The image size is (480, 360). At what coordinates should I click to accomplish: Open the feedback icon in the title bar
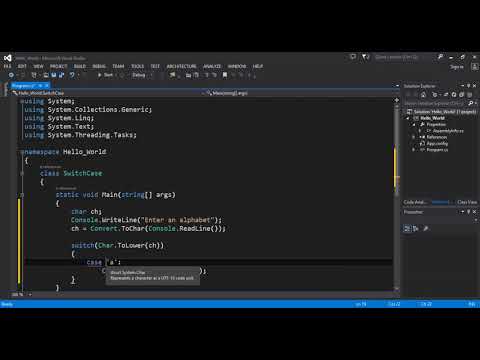click(353, 57)
